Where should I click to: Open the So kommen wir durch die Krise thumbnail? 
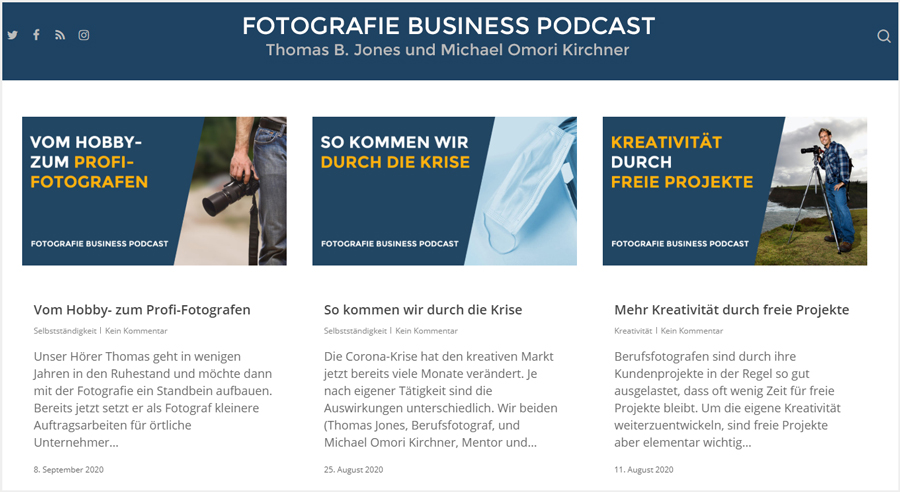(444, 191)
